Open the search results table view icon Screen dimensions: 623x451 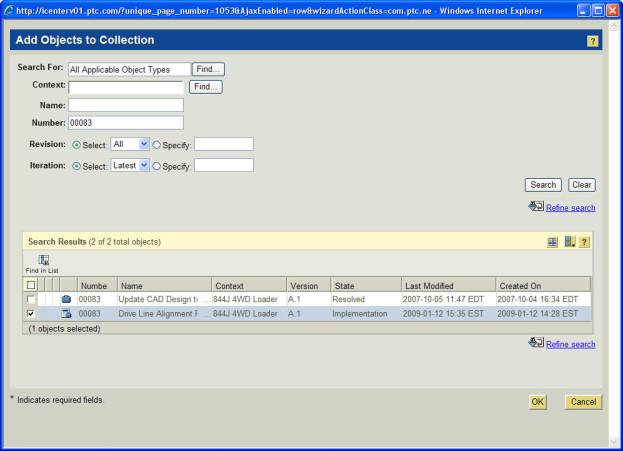click(x=552, y=242)
